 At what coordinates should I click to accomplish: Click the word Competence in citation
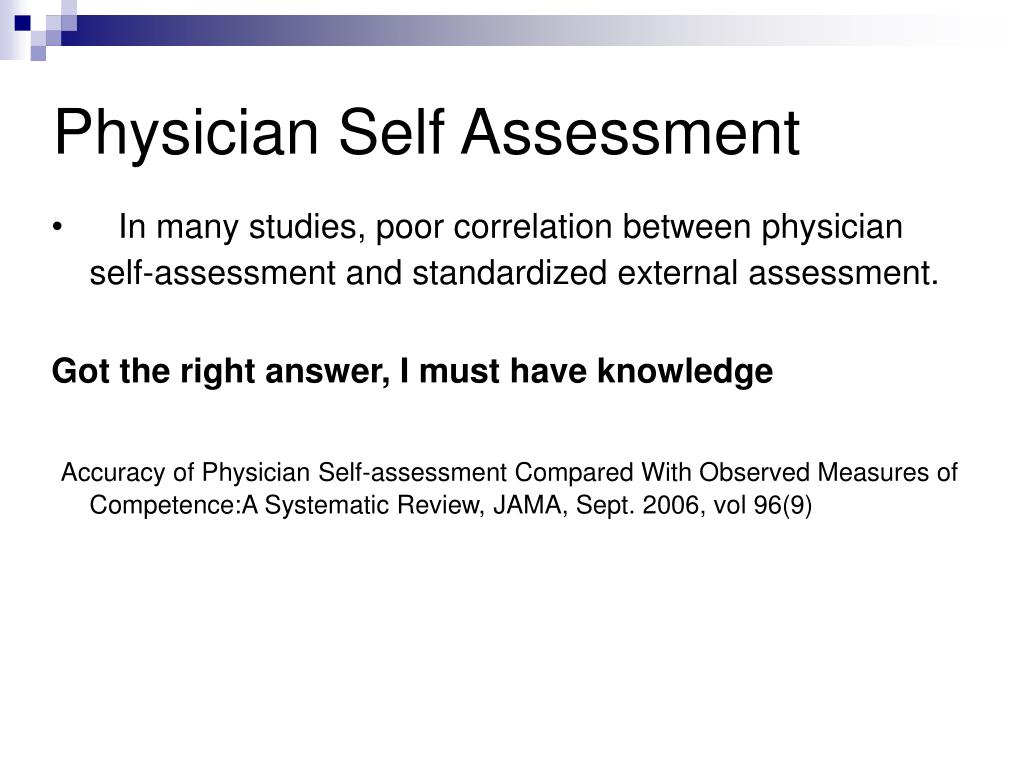(x=163, y=505)
